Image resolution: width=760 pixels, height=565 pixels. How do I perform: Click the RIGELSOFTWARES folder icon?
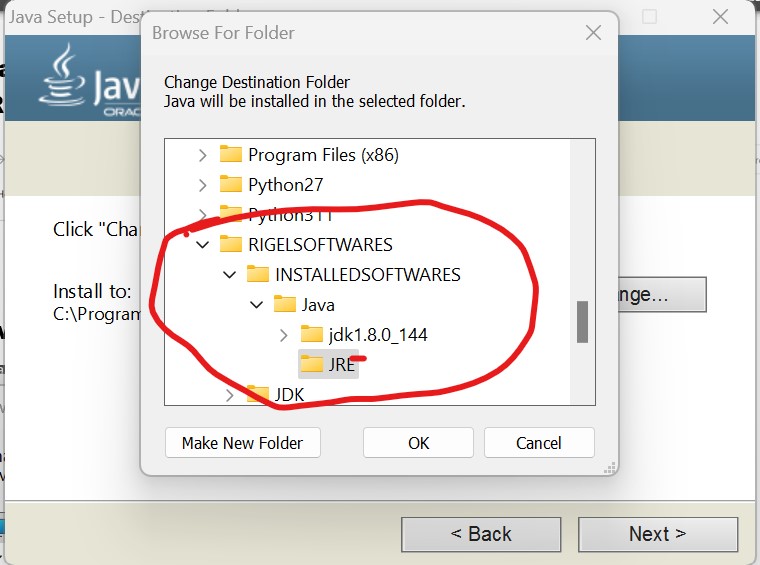(x=231, y=244)
